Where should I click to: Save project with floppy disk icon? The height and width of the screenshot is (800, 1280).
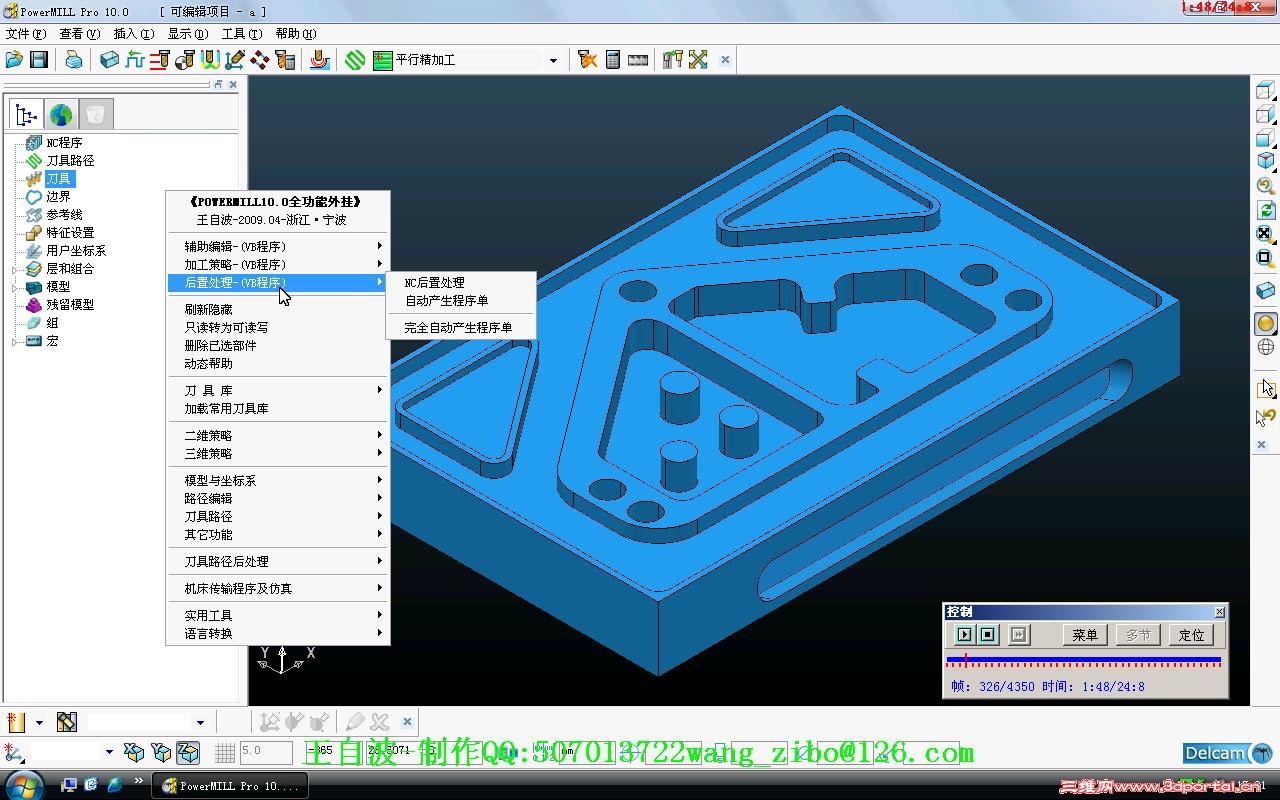(x=39, y=60)
